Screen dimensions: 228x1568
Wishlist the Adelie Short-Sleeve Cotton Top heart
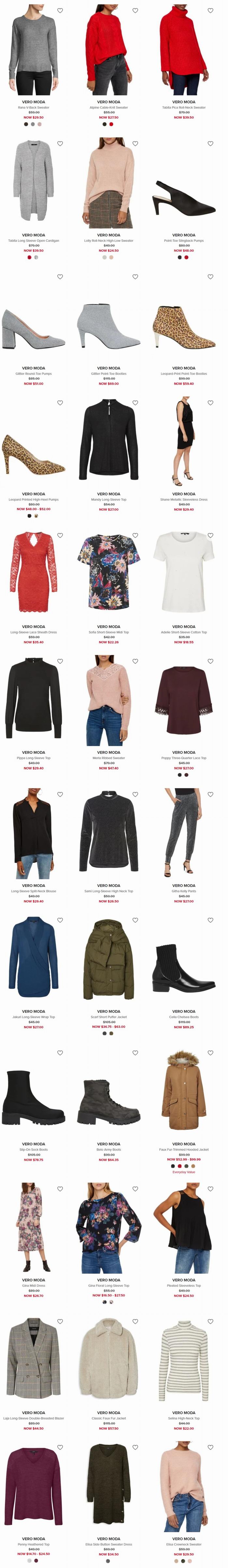point(210,535)
